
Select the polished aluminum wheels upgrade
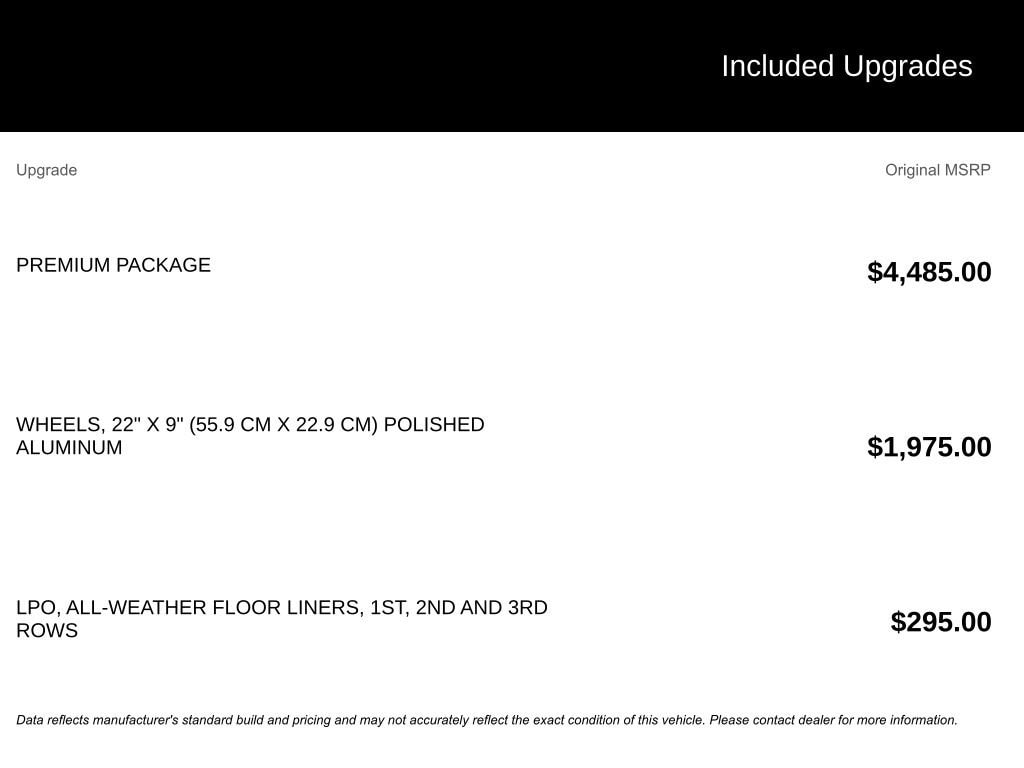click(250, 436)
